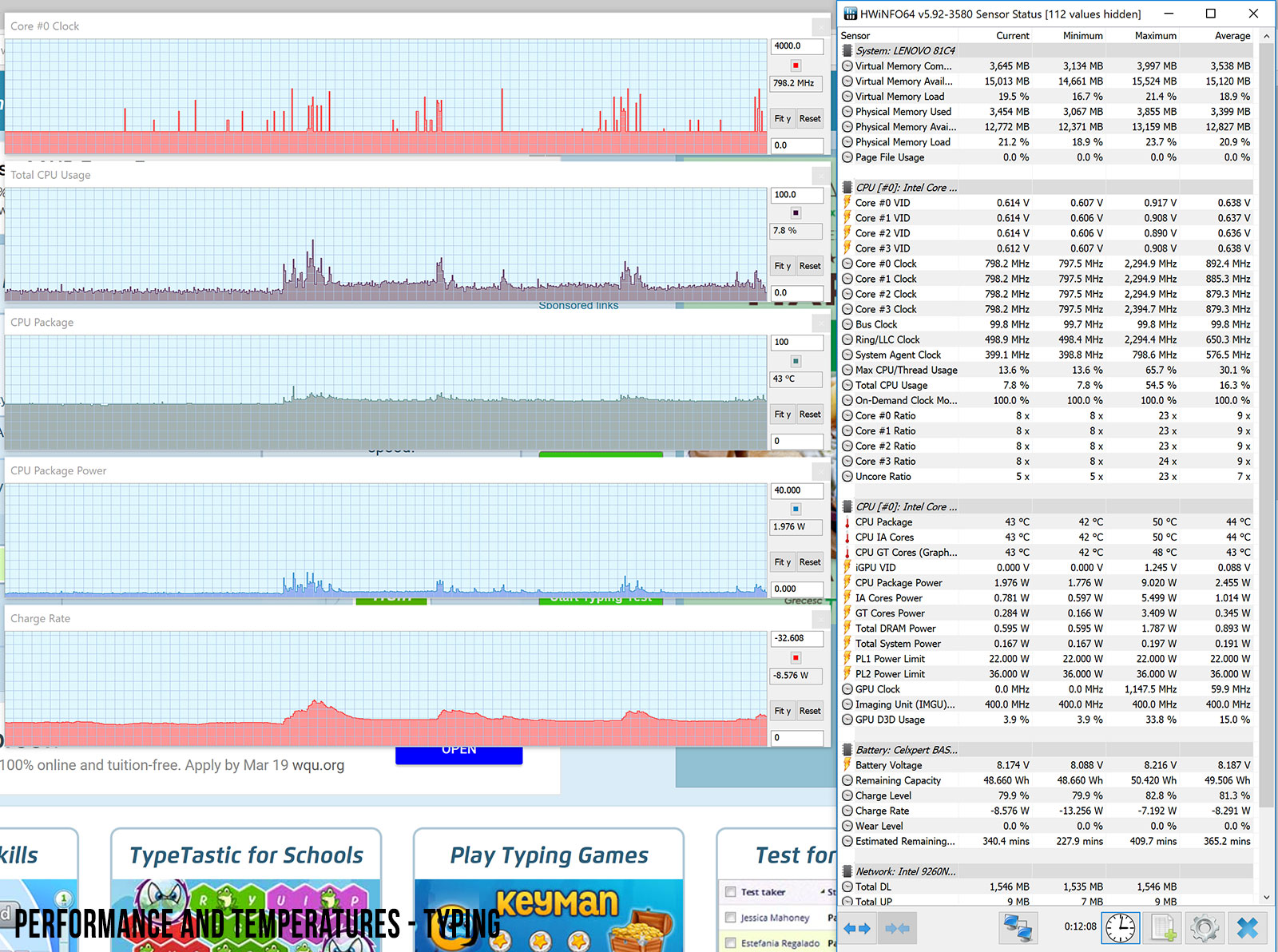This screenshot has width=1278, height=952.
Task: Click the icon next to Uncore Ratio row
Action: pos(847,477)
